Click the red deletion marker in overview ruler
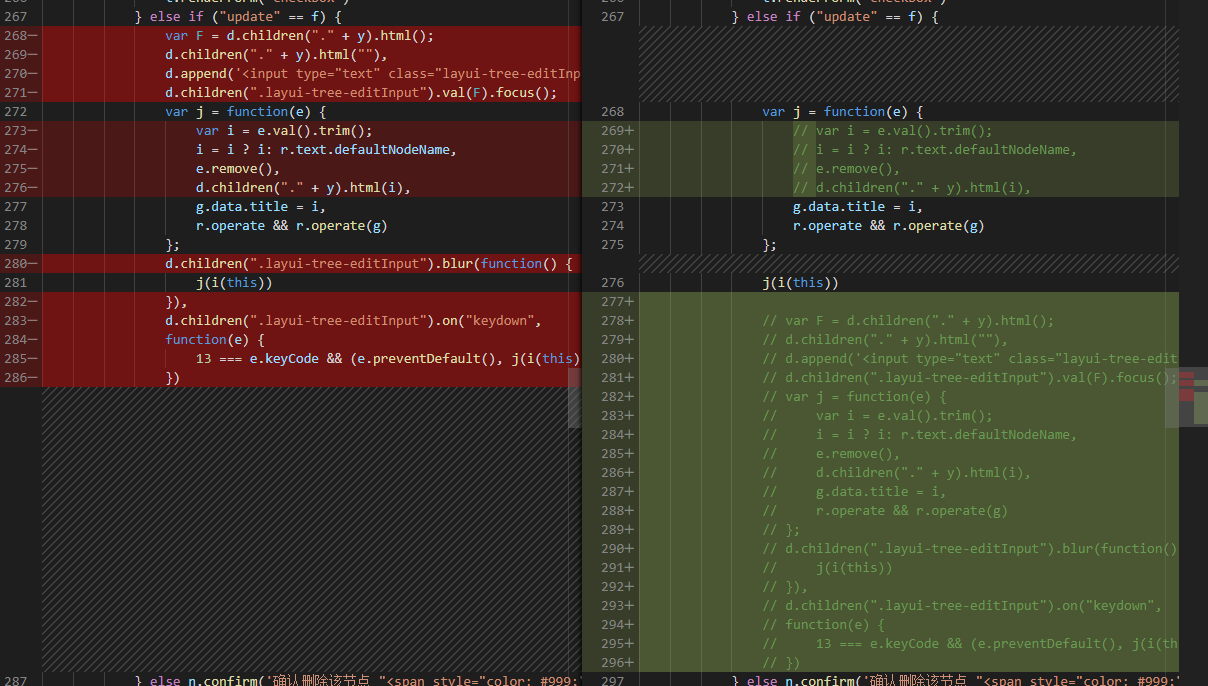 (1187, 380)
